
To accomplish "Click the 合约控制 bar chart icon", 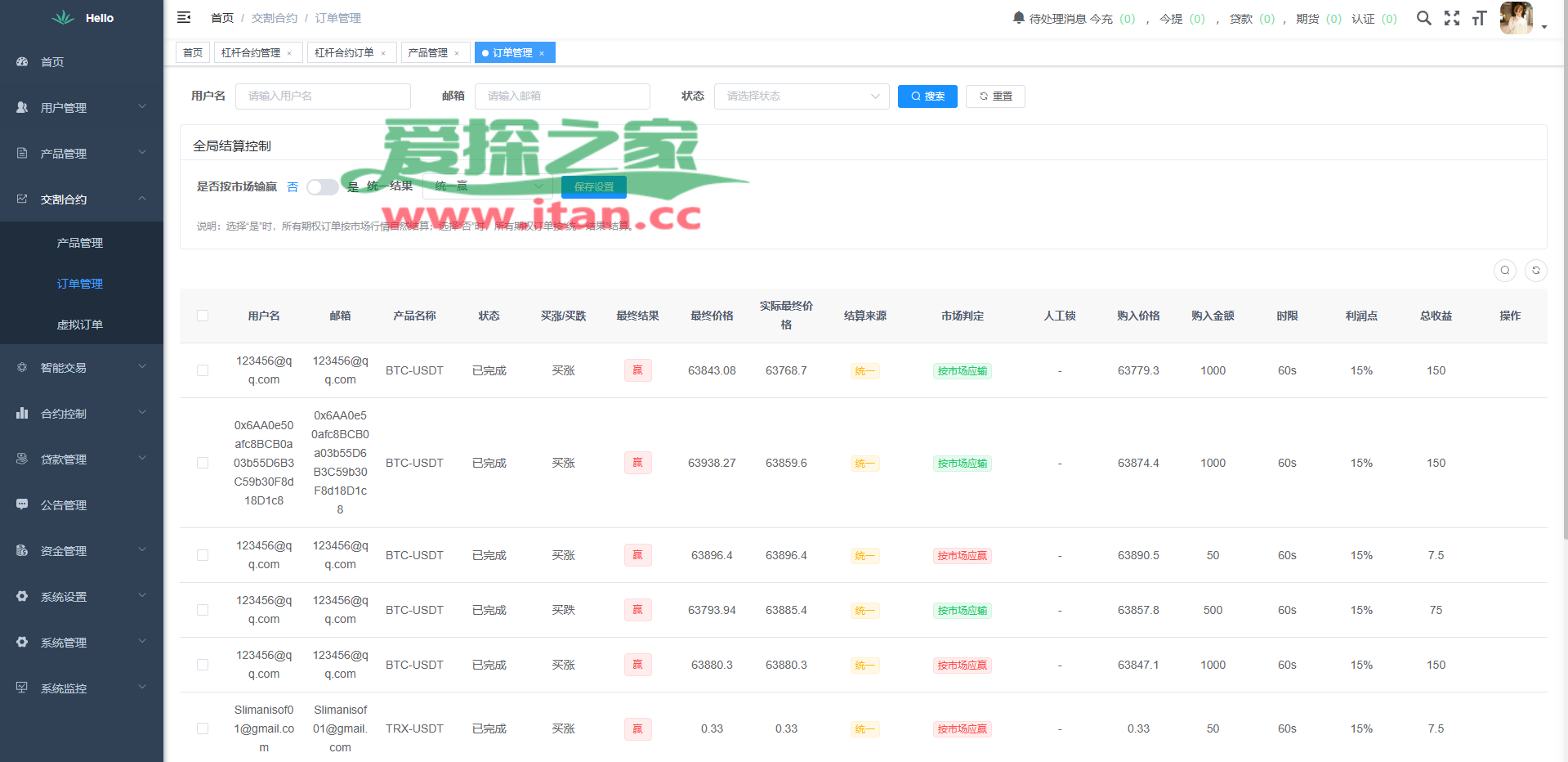I will pos(22,413).
